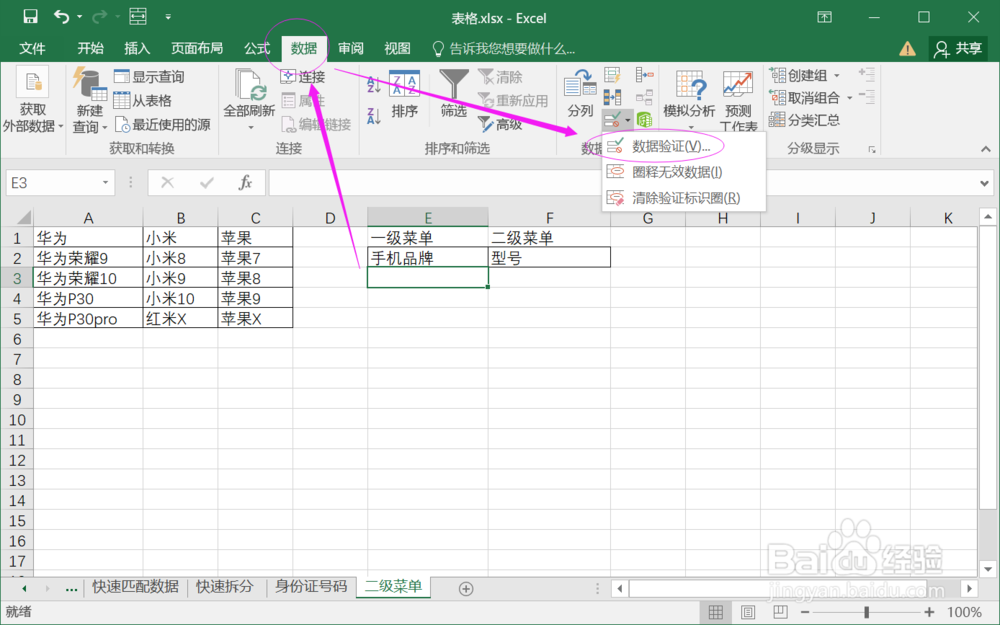Click 显示查询 button

coord(149,77)
